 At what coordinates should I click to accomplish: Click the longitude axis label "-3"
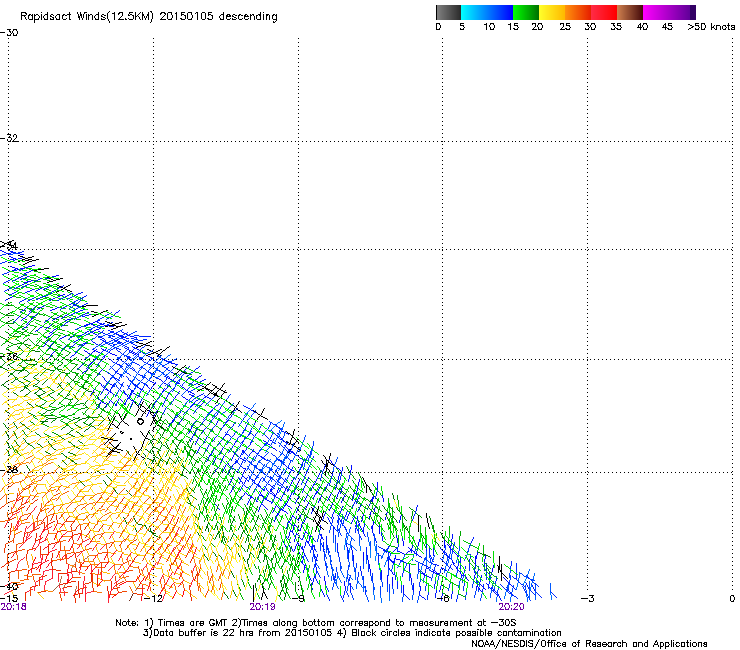[x=588, y=599]
